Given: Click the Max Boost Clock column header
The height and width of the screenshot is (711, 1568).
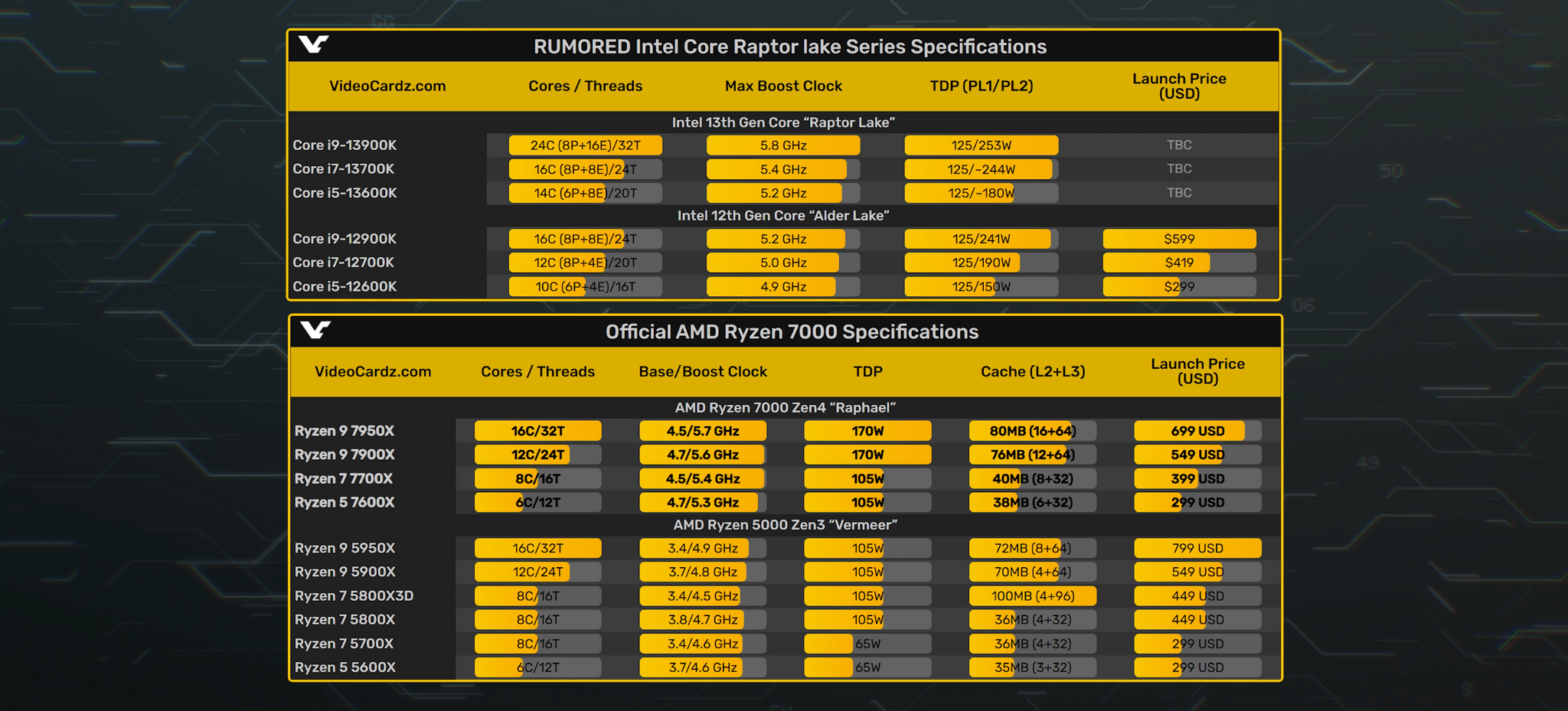Looking at the screenshot, I should click(783, 86).
